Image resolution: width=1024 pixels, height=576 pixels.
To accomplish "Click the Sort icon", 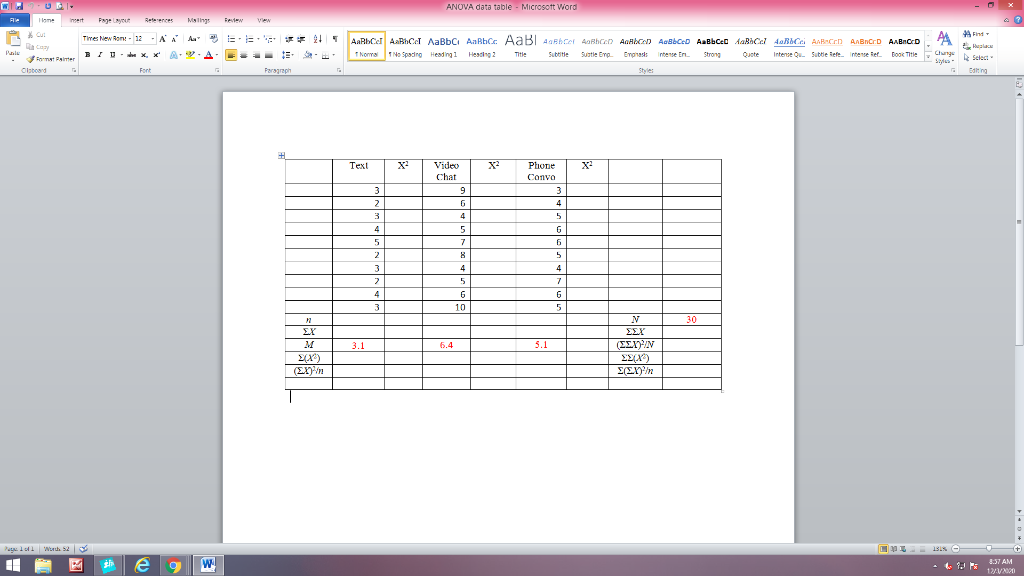I will (x=317, y=39).
